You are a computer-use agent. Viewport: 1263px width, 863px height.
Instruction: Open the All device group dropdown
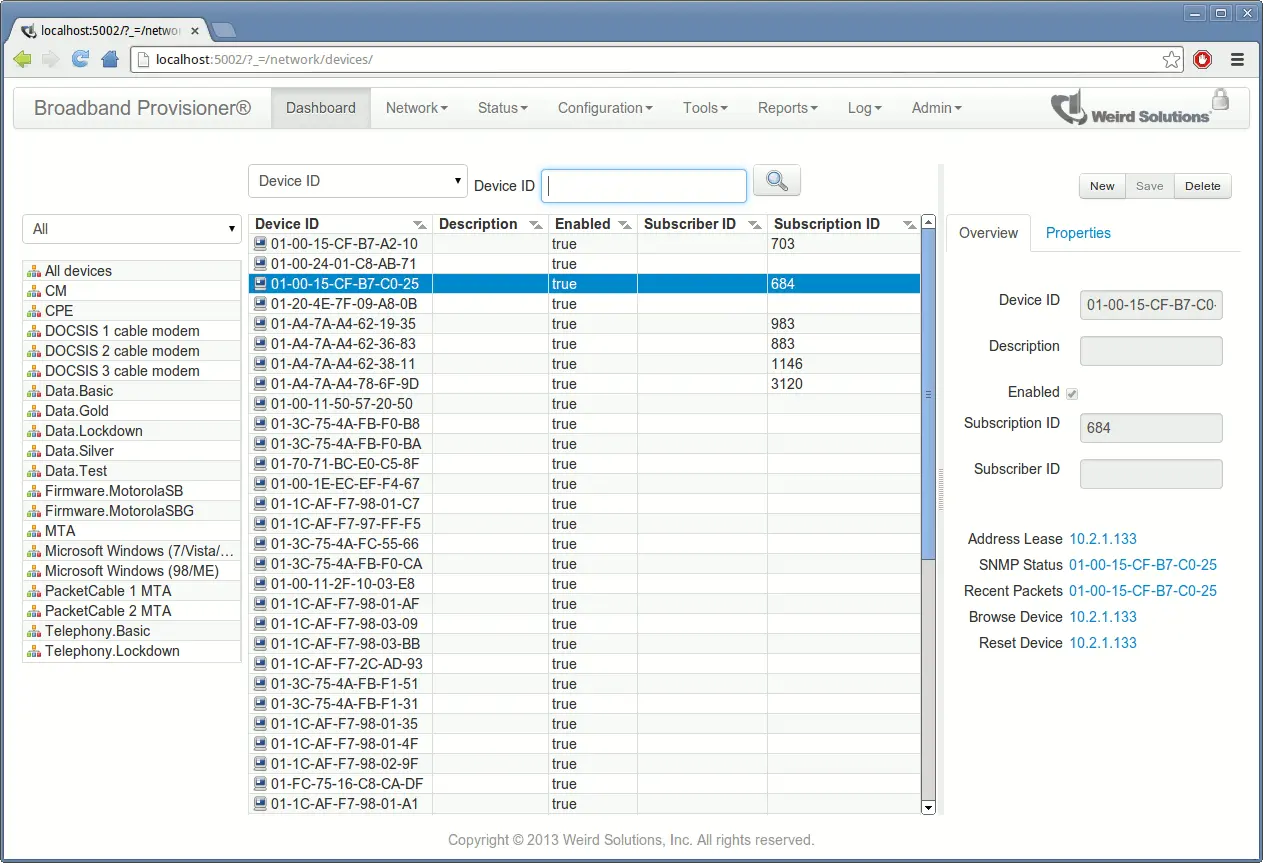coord(131,229)
